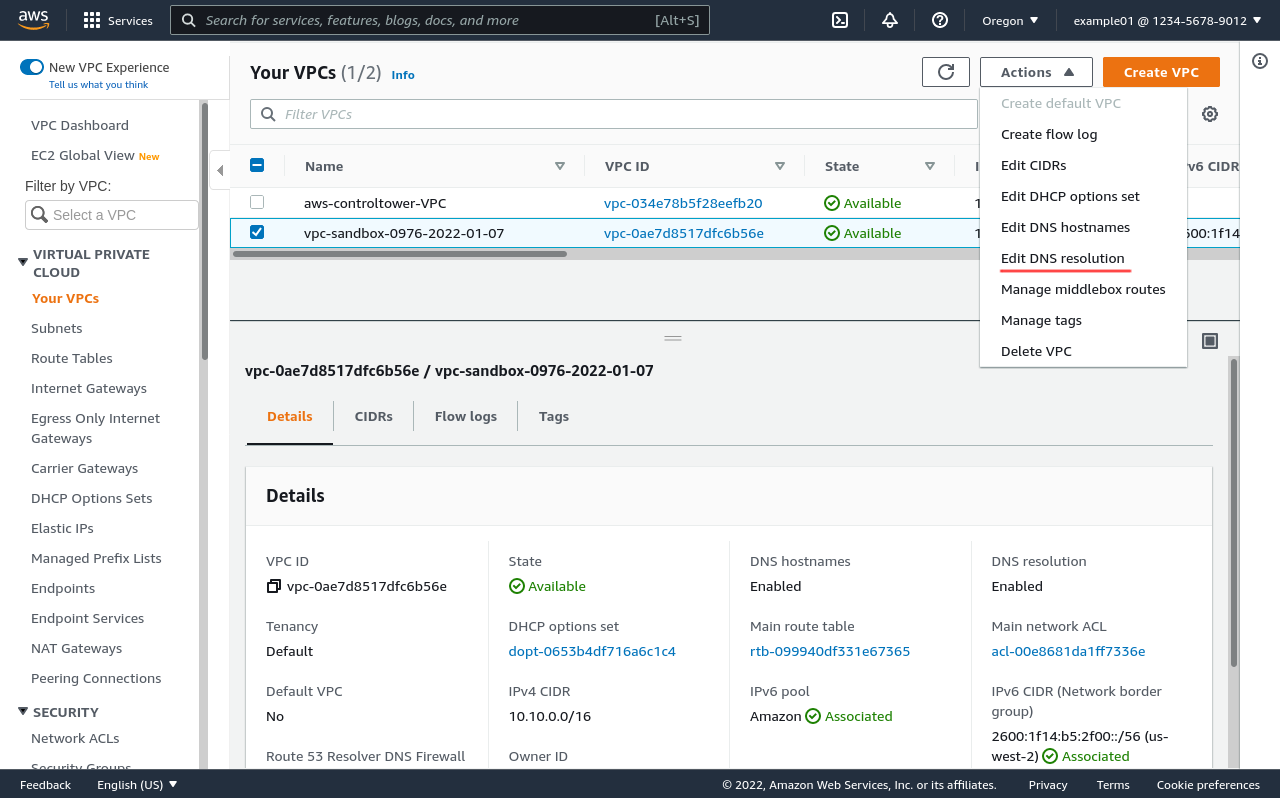Screen dimensions: 1280x798
Task: Go to NAT Gateways in sidebar
Action: tap(77, 648)
